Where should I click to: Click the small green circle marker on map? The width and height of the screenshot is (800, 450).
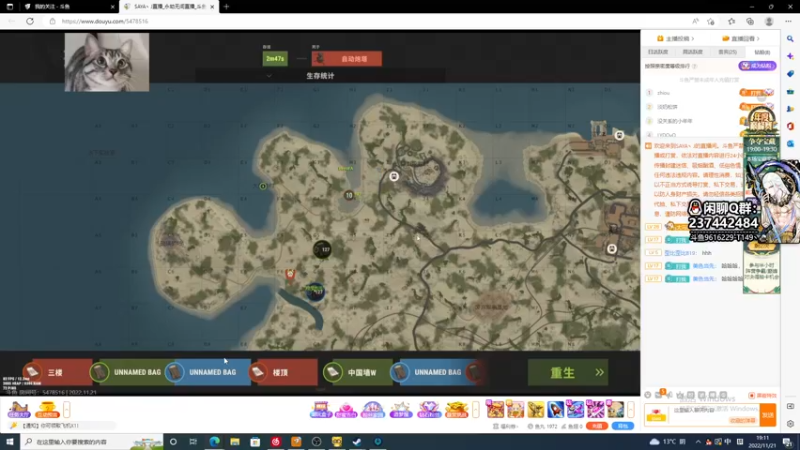(x=263, y=186)
